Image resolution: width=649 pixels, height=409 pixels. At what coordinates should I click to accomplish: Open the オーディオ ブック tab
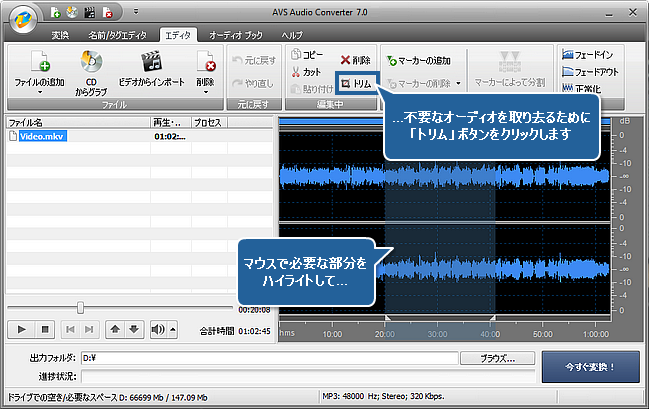pos(236,36)
